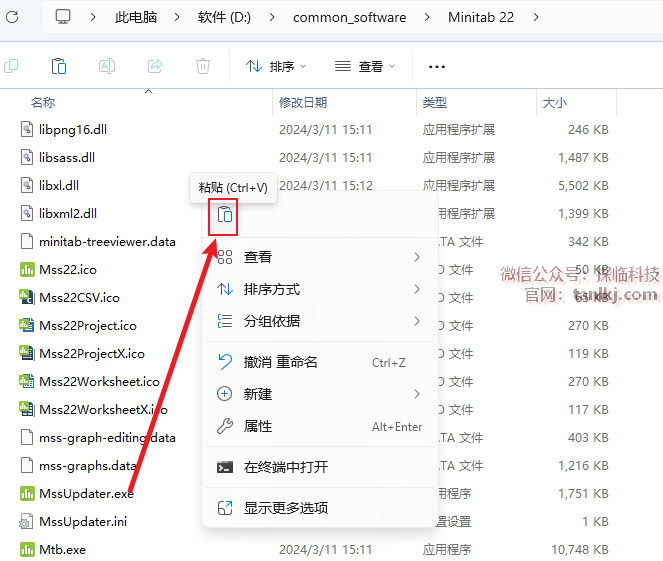Open the 查看 view dropdown in toolbar
Image resolution: width=663 pixels, height=561 pixels.
(365, 66)
